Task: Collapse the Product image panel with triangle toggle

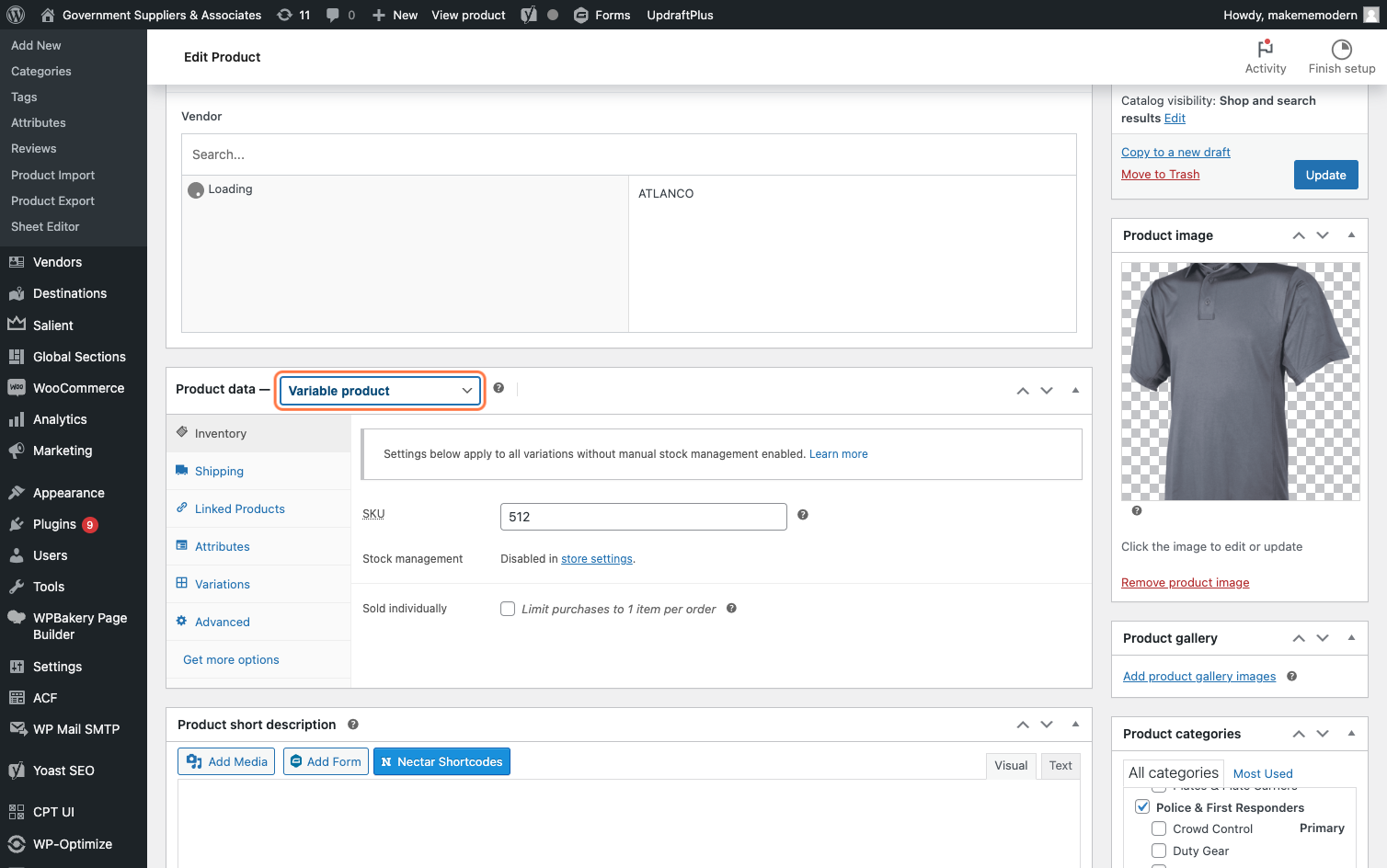Action: 1351,234
